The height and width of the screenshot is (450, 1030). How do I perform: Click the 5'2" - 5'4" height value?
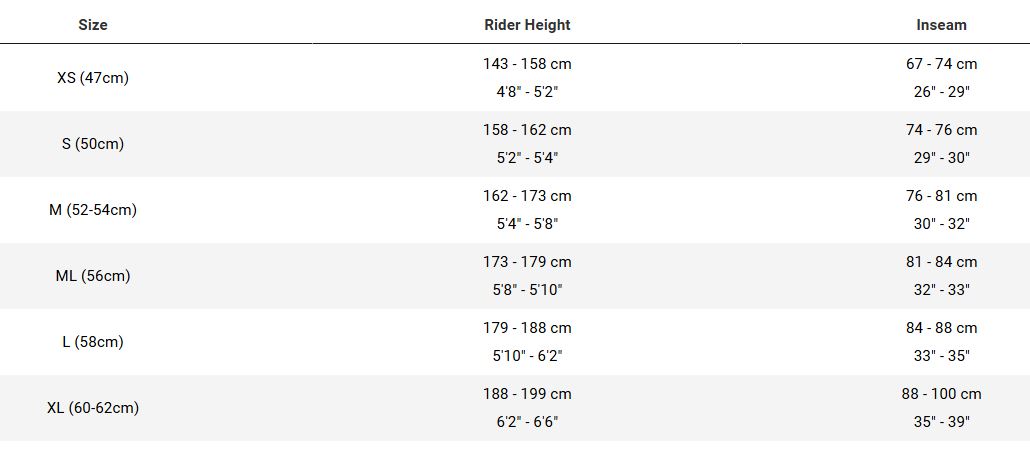(527, 158)
